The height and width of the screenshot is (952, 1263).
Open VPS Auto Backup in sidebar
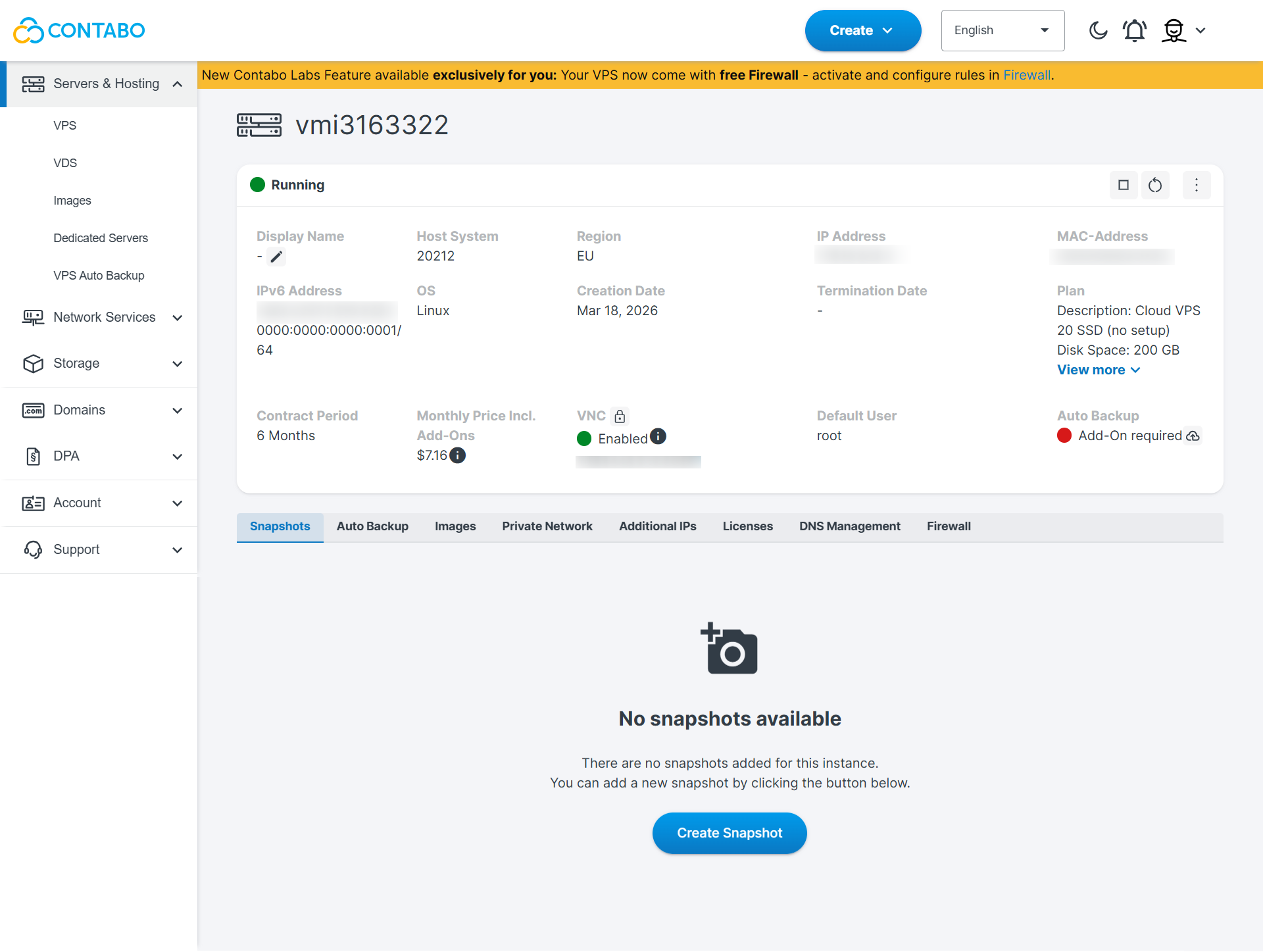coord(99,276)
